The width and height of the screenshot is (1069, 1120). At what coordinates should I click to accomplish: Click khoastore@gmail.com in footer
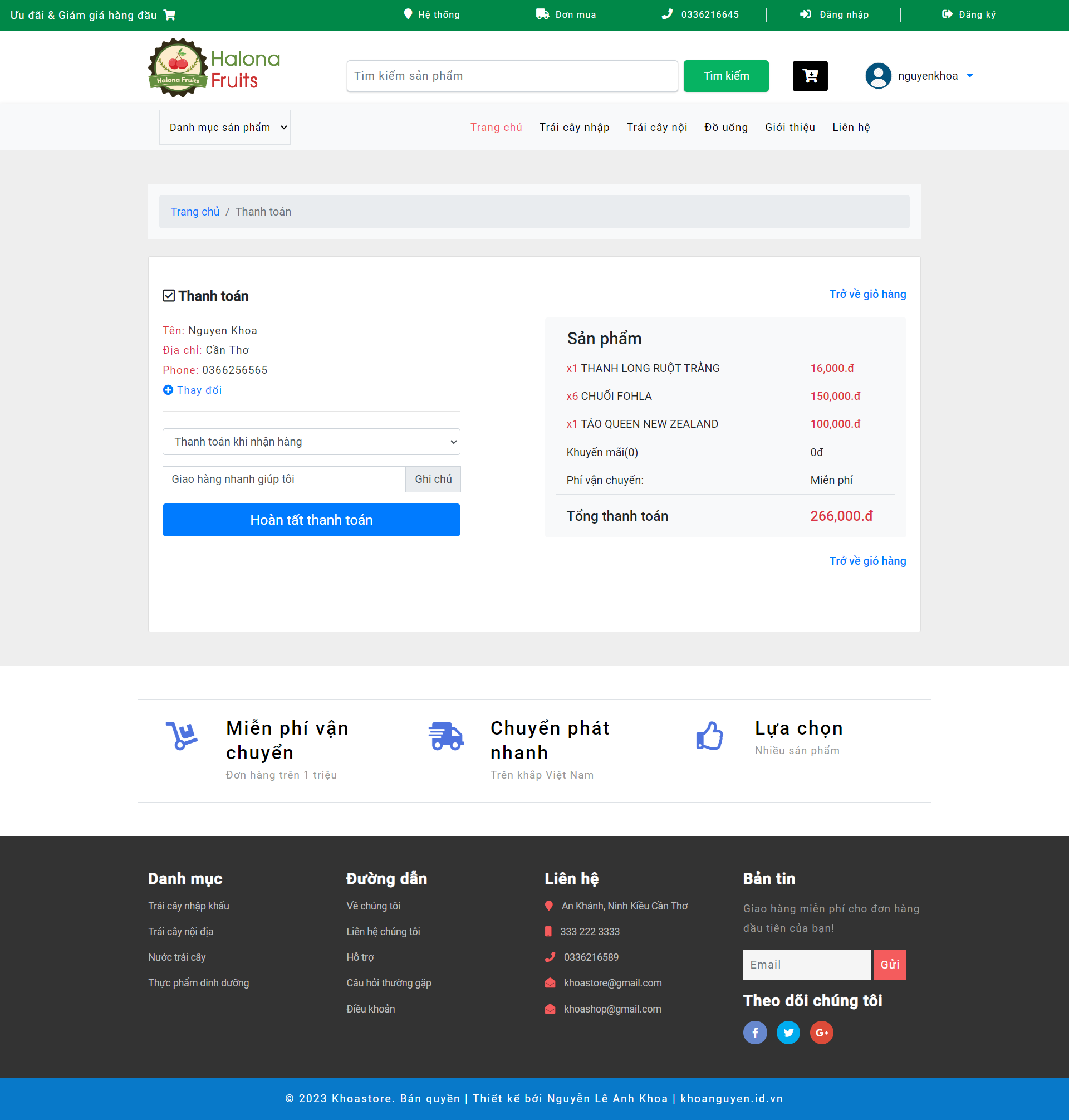612,982
